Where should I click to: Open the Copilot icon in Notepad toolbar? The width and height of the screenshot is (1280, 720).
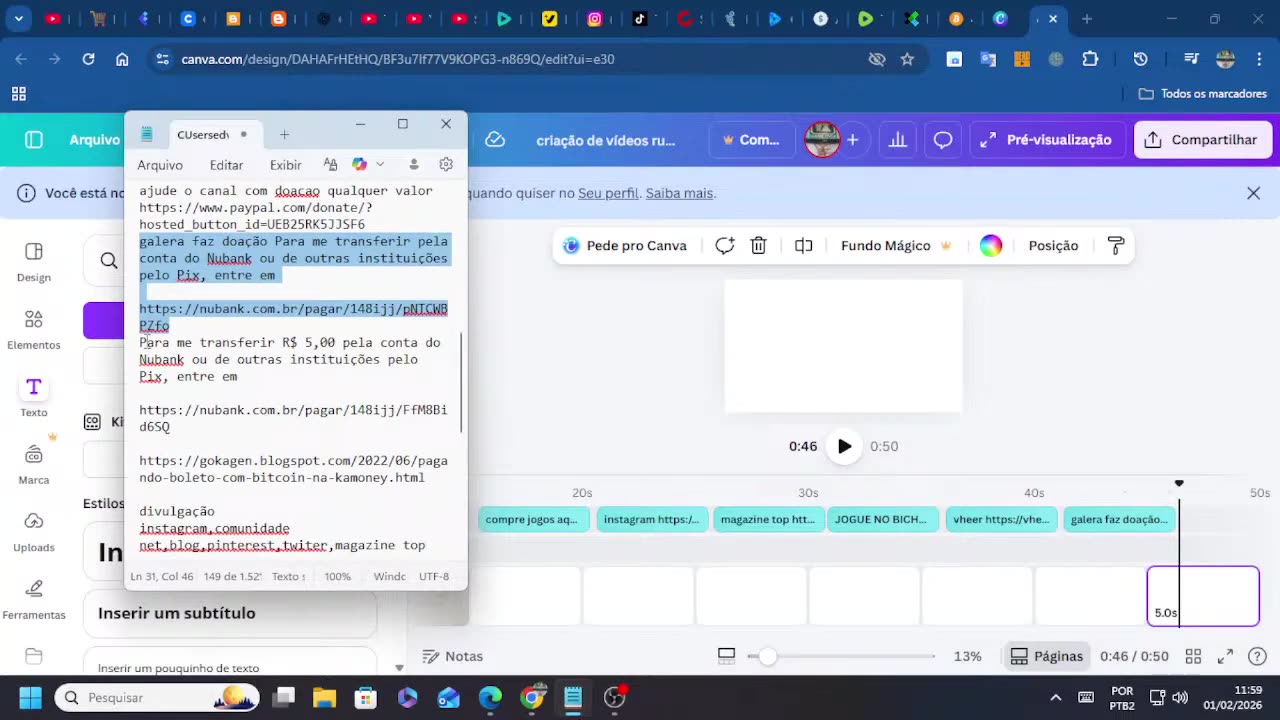(359, 164)
